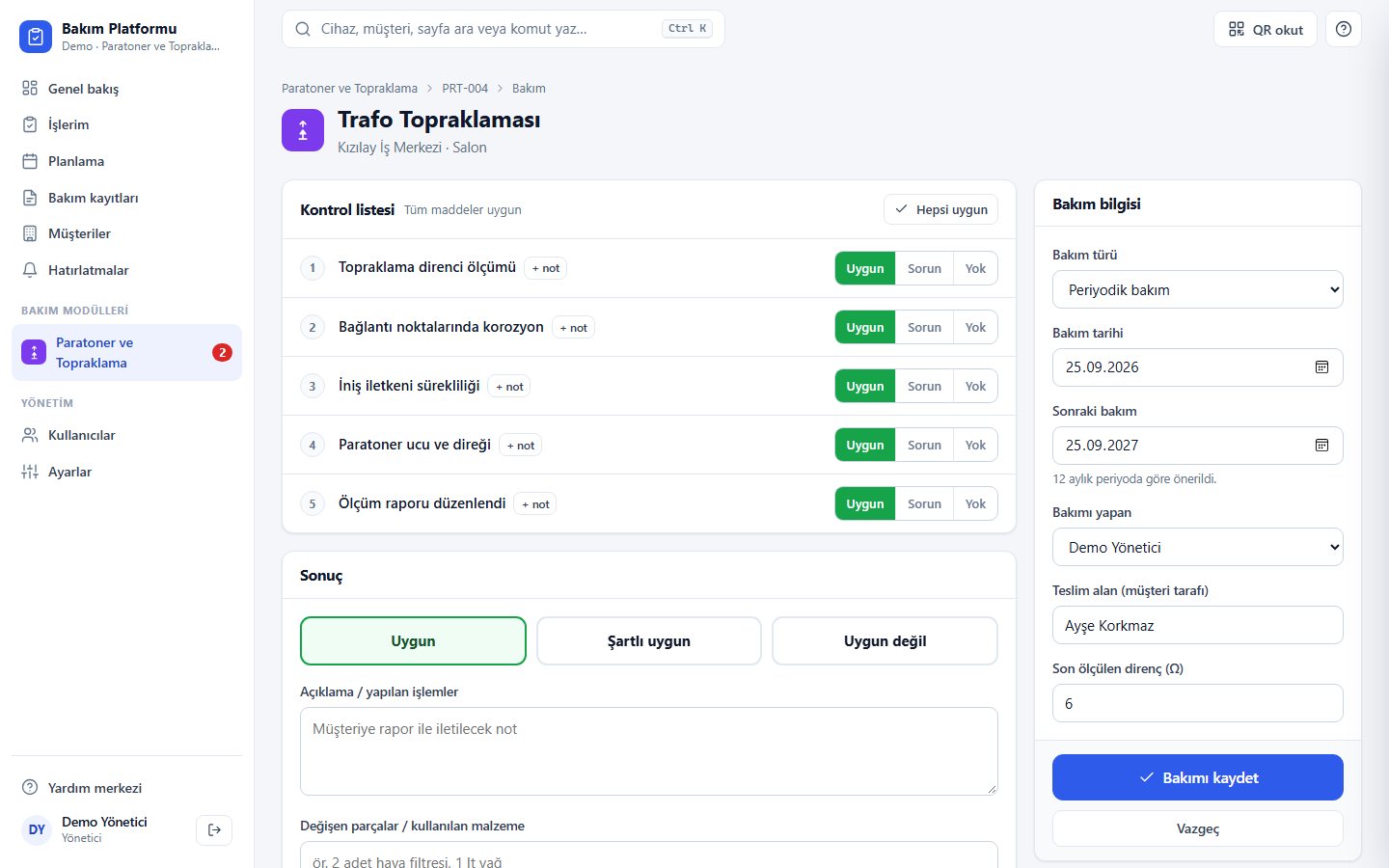This screenshot has height=868, width=1389.
Task: Set Ölçüm raporu düzenlendi to Yok
Action: click(x=975, y=503)
